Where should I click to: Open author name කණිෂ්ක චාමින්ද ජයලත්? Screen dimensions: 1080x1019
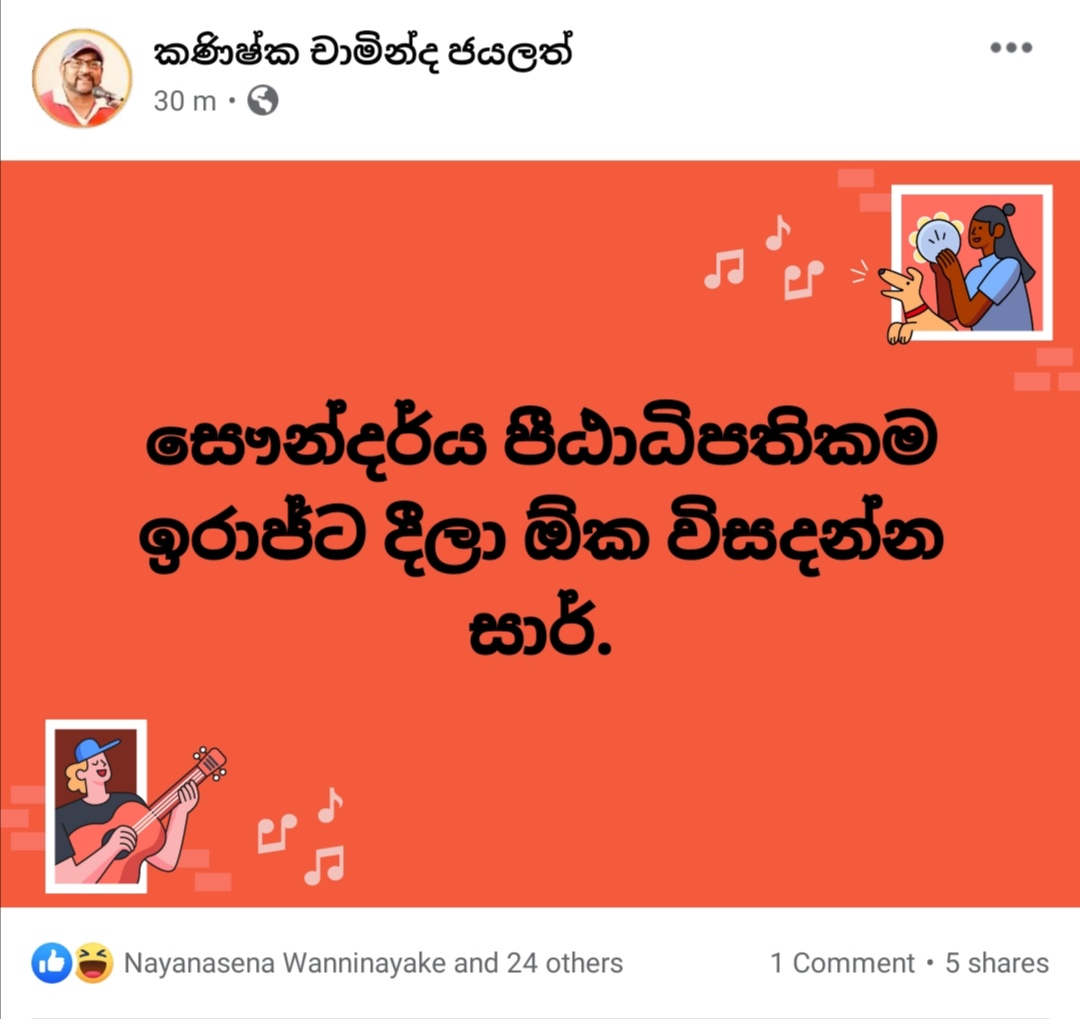(363, 53)
